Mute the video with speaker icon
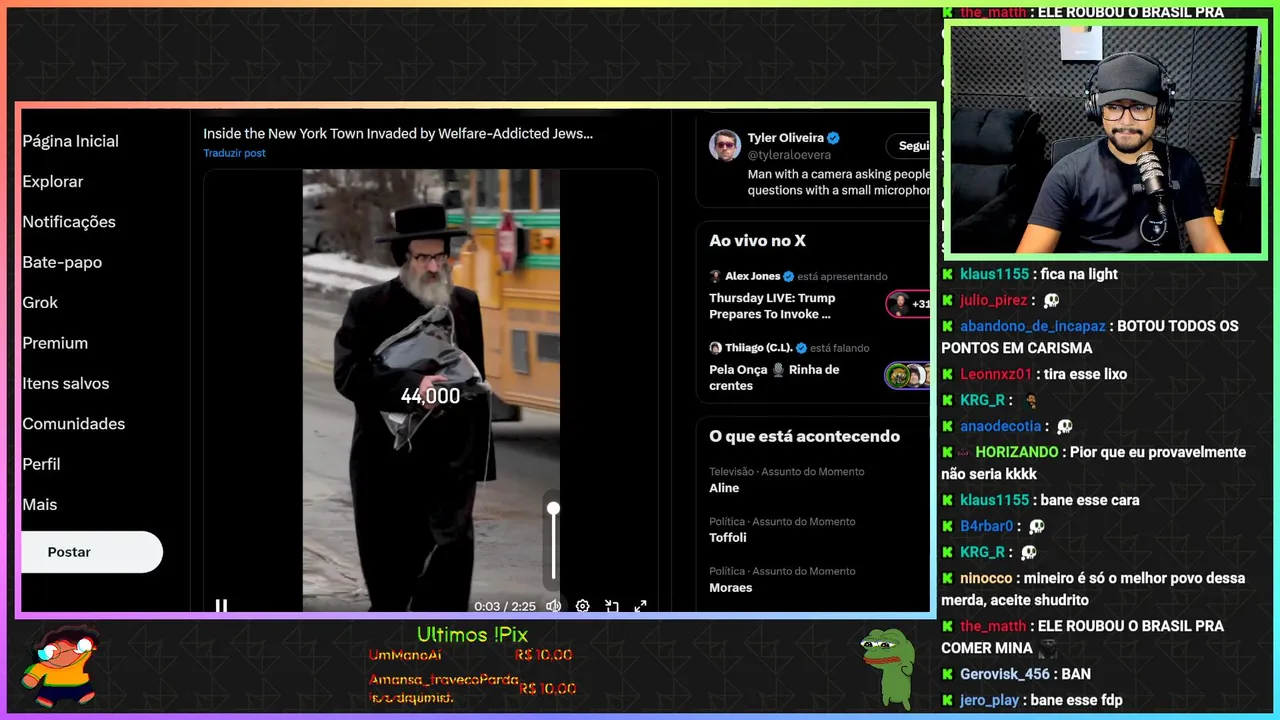Viewport: 1280px width, 720px height. tap(553, 606)
